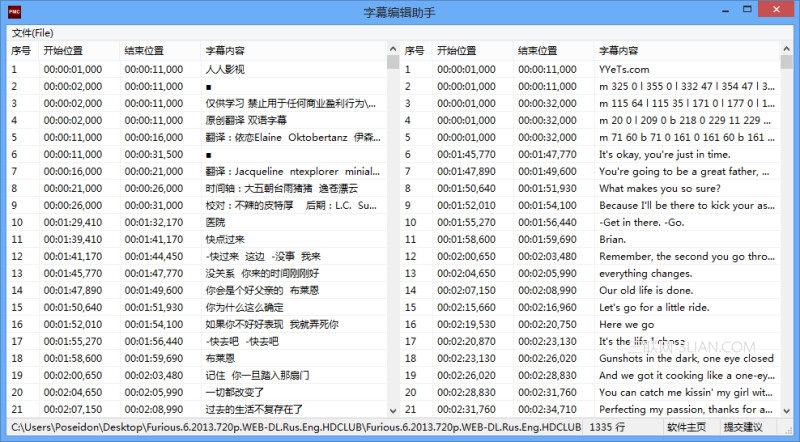Select the English row Brian.
The width and height of the screenshot is (800, 442).
[590, 239]
